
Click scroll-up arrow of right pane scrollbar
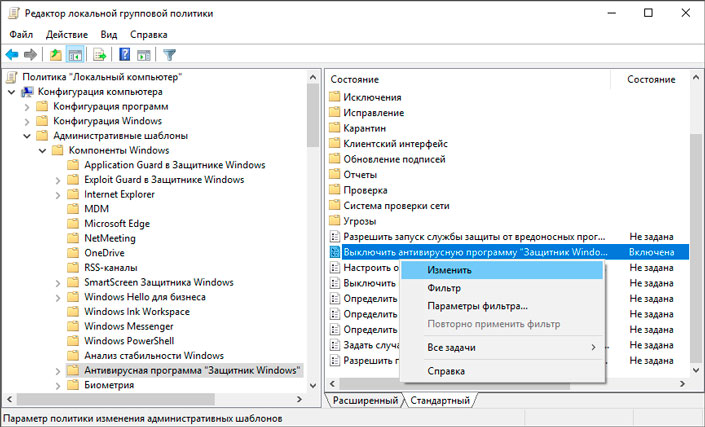tap(696, 77)
